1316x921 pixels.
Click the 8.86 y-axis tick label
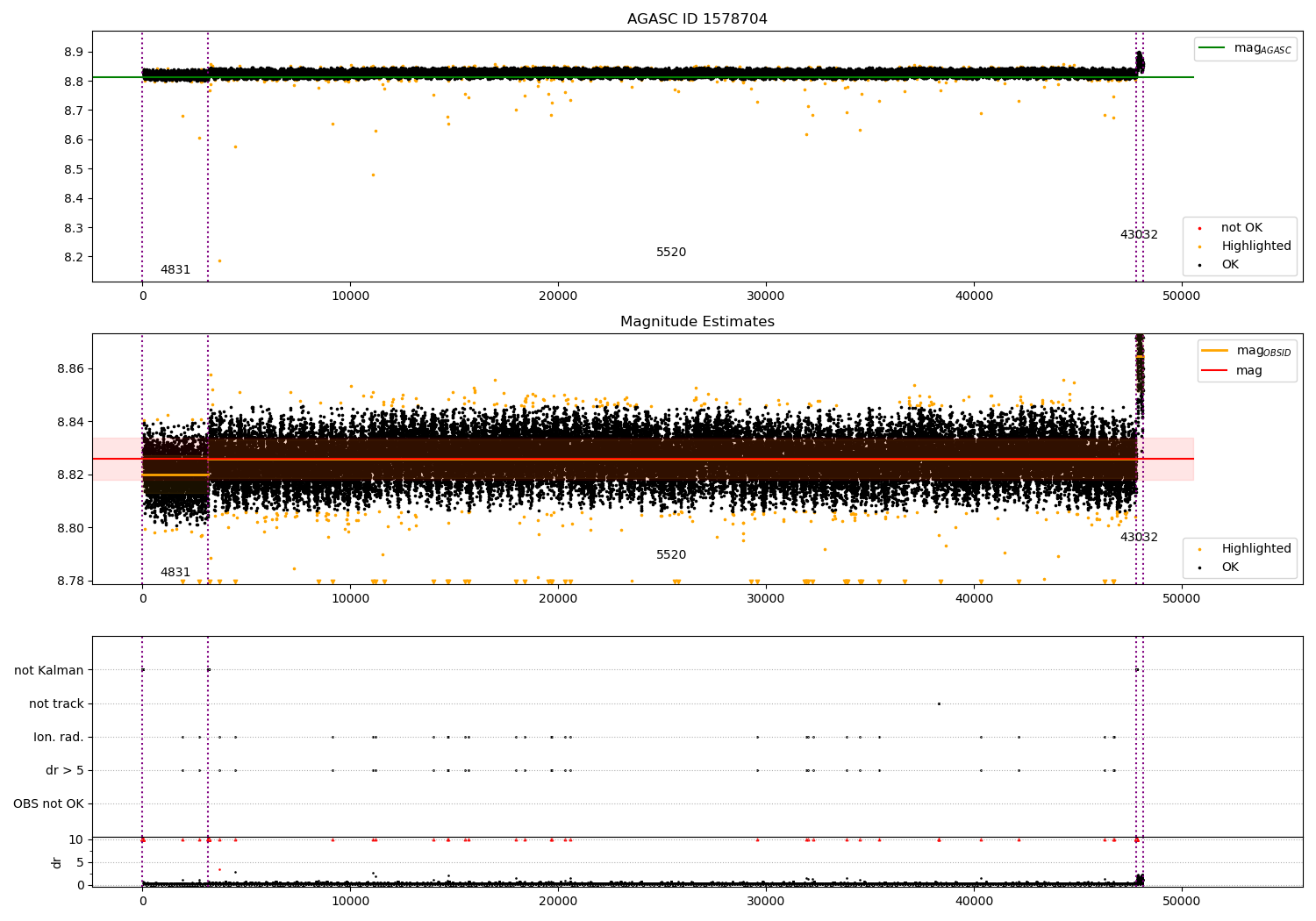point(70,369)
